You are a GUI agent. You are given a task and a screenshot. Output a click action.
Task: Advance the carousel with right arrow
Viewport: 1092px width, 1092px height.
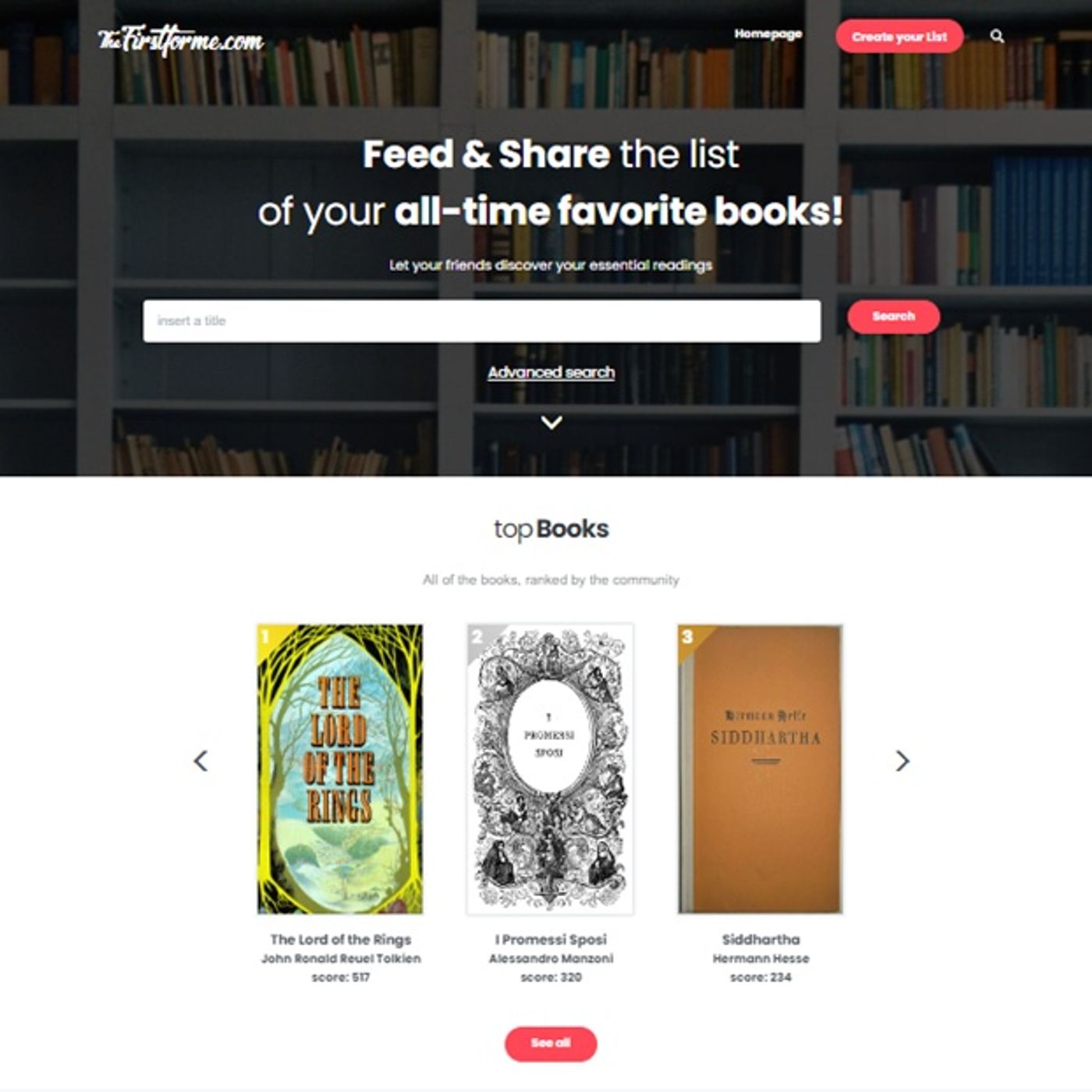[x=902, y=760]
